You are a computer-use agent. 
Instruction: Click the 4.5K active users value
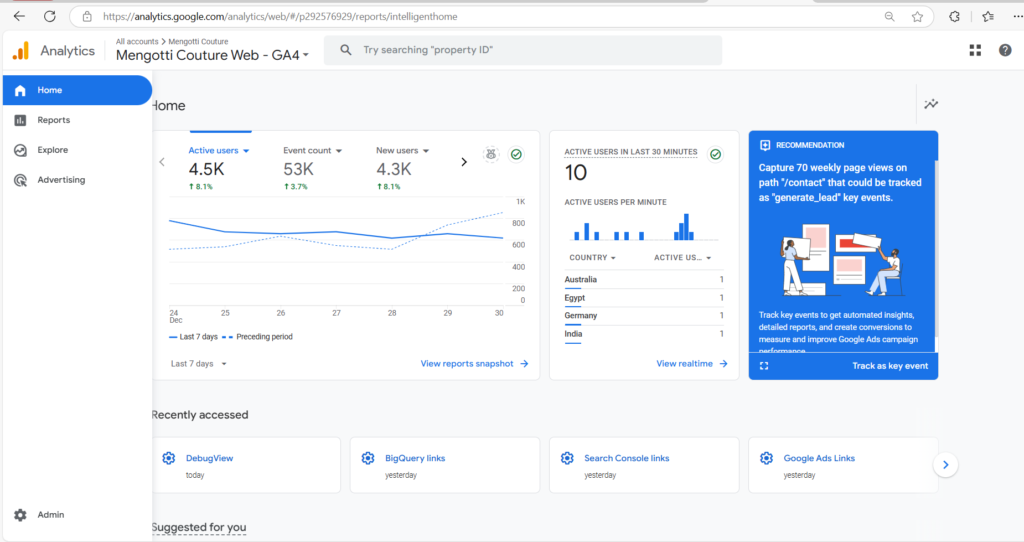206,170
